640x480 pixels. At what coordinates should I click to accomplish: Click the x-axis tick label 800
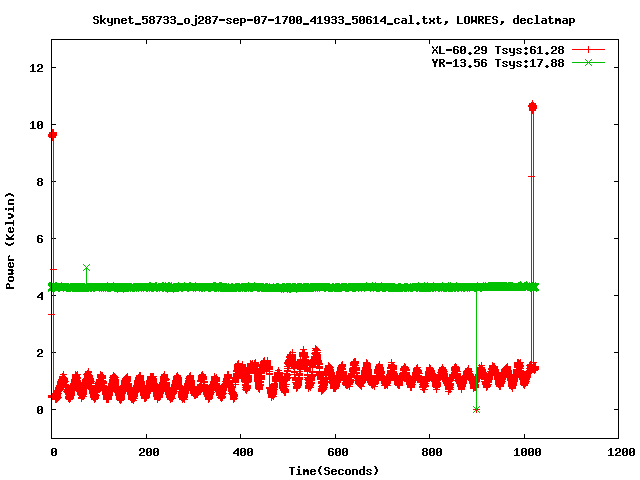point(432,452)
